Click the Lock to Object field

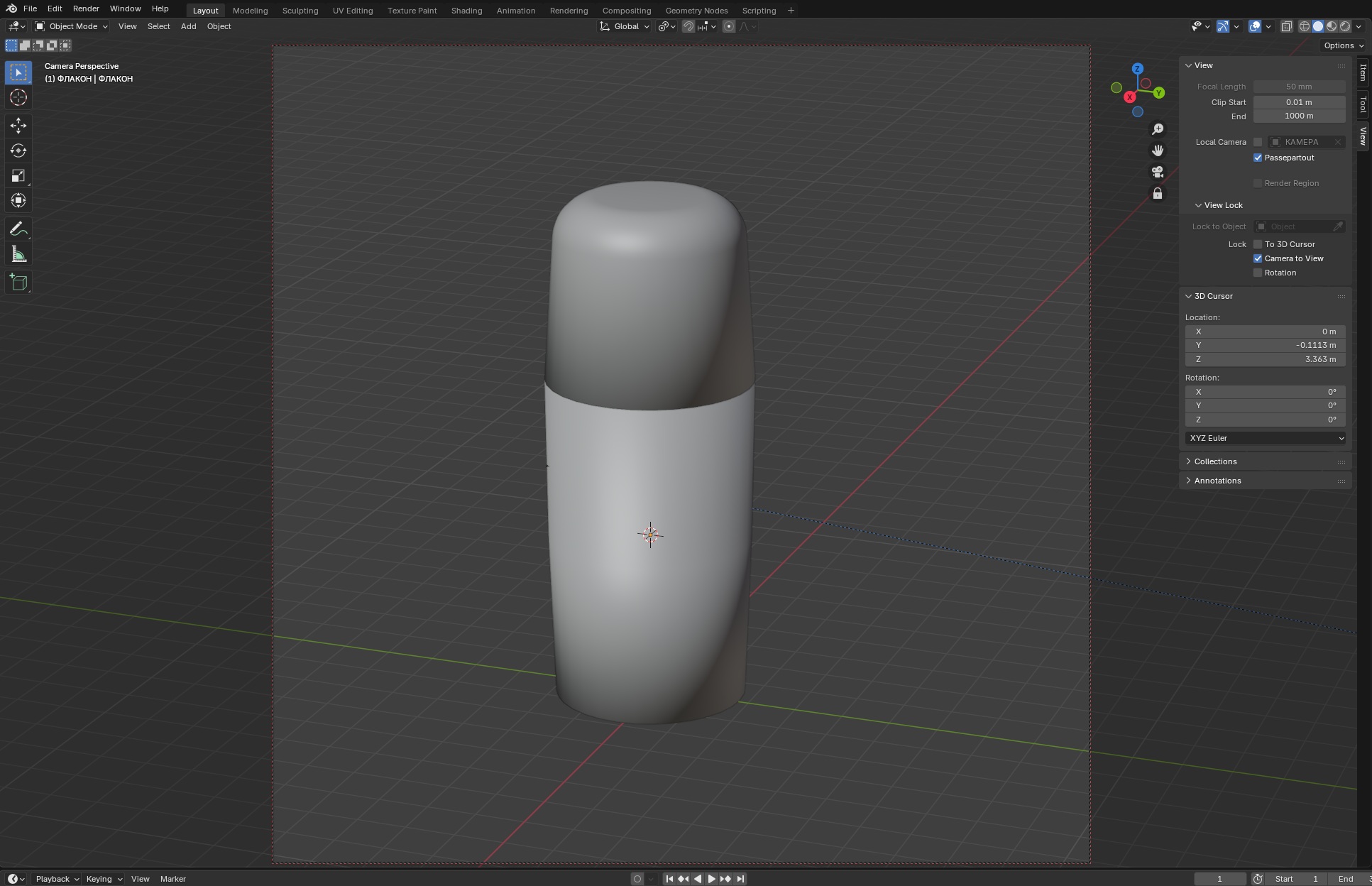click(1299, 226)
